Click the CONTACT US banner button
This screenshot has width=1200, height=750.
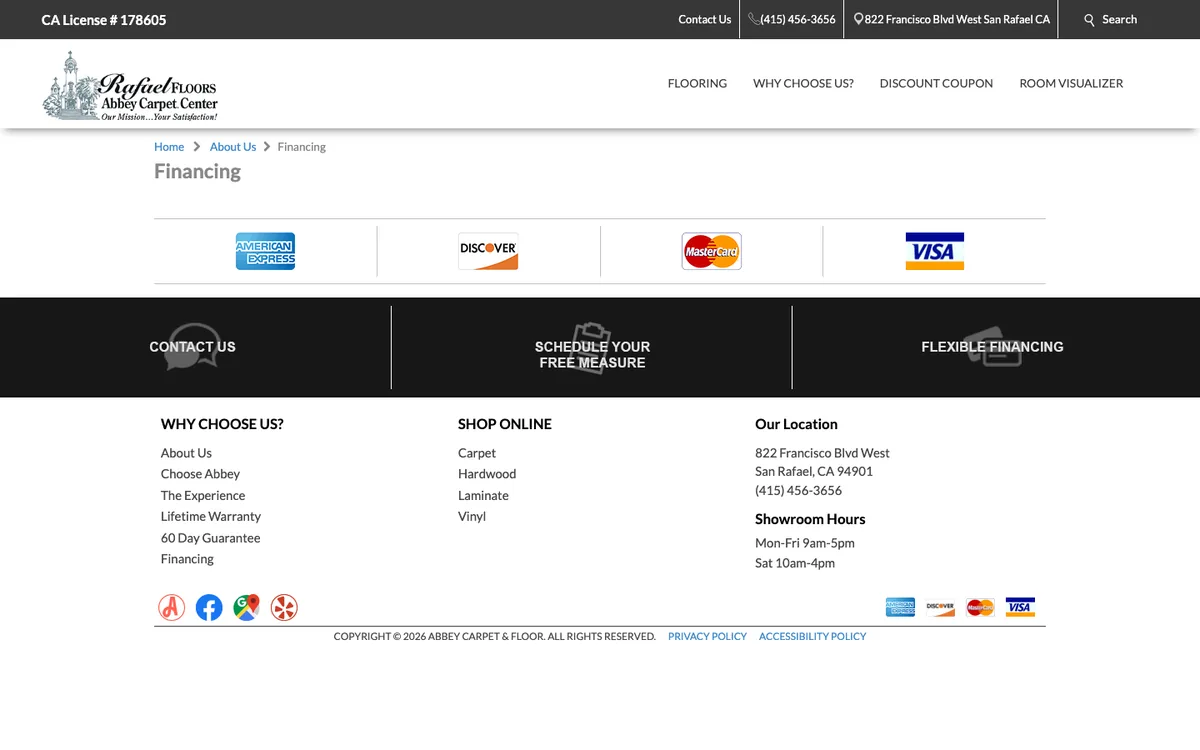pos(192,347)
